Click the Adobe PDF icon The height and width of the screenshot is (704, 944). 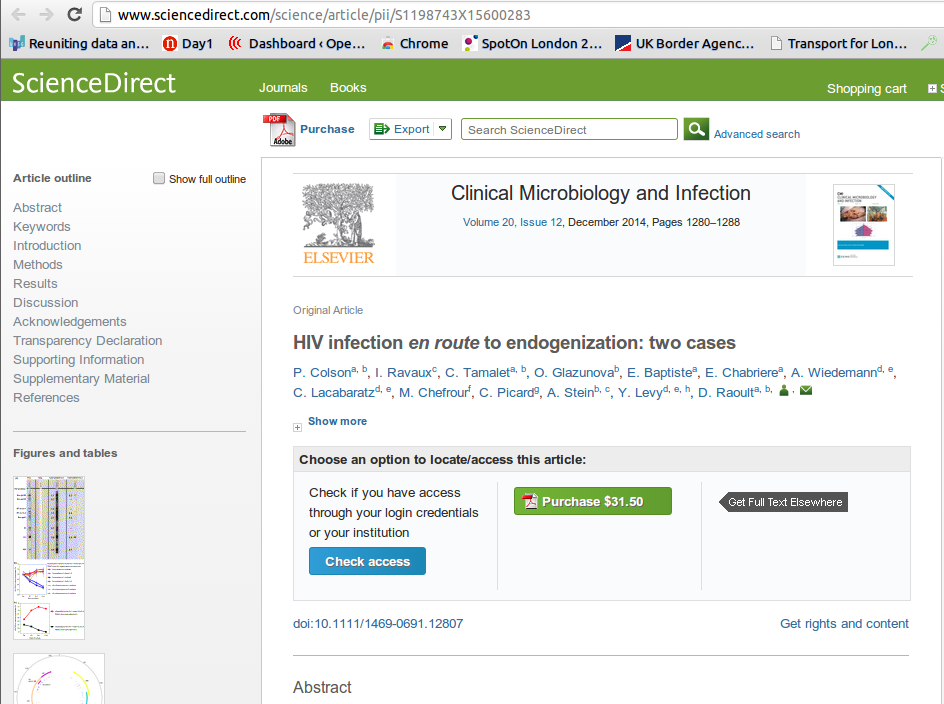click(x=279, y=129)
